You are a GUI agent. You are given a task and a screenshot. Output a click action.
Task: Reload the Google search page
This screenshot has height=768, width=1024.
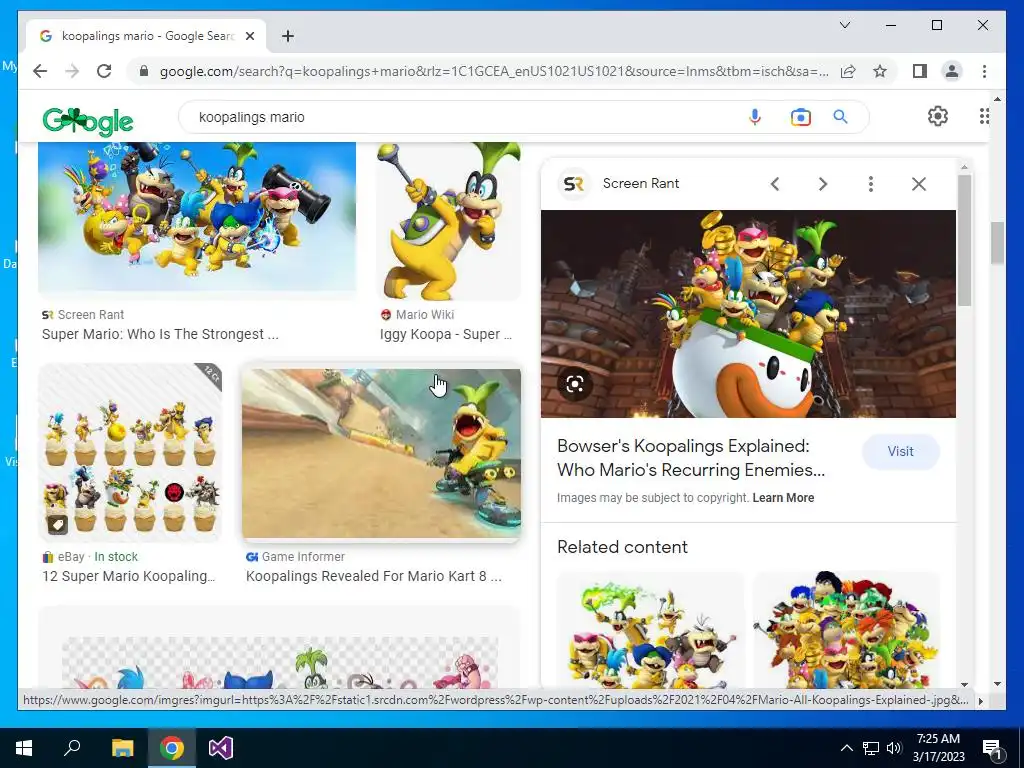(x=104, y=71)
